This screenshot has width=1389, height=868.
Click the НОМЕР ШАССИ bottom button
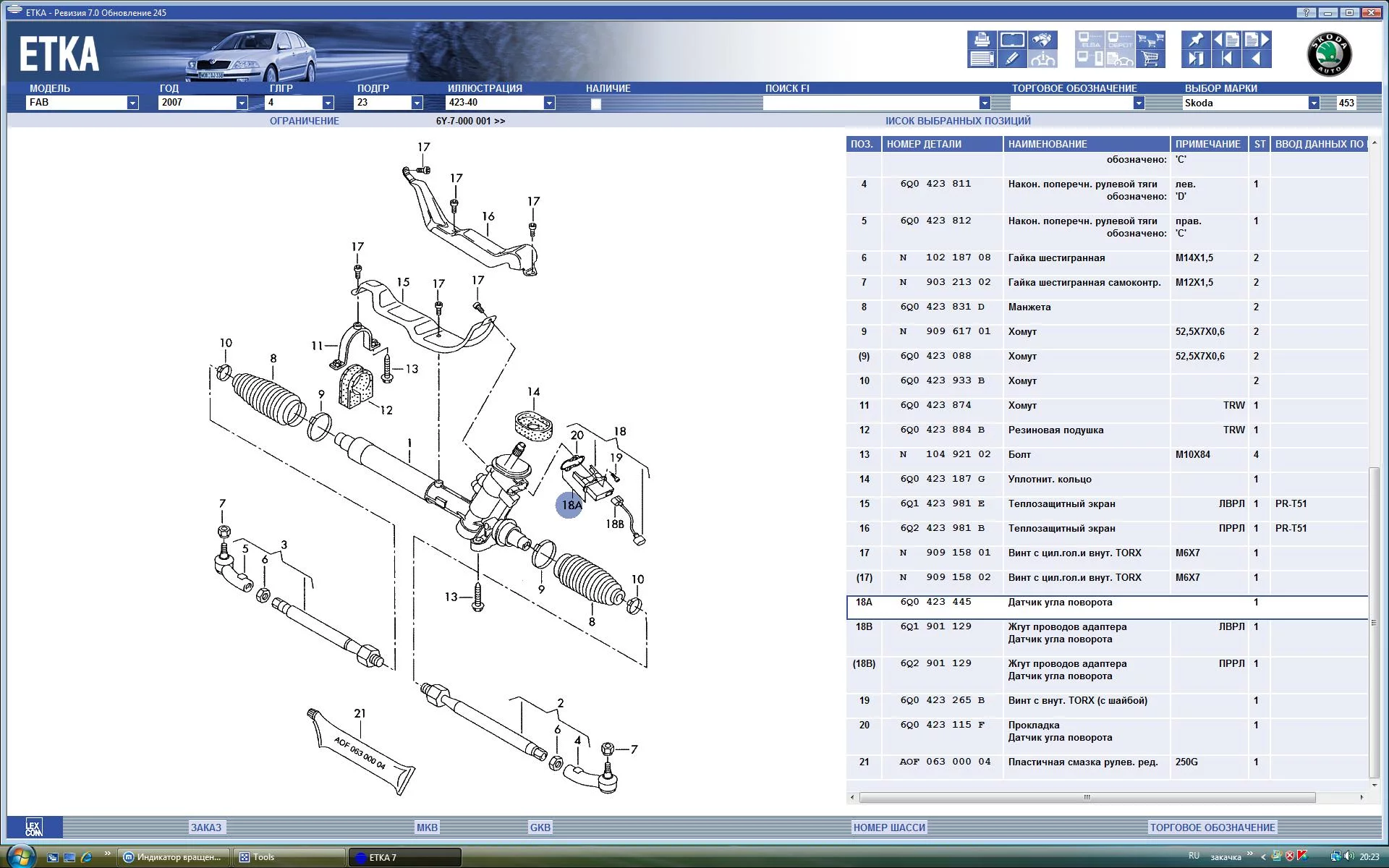tap(888, 827)
